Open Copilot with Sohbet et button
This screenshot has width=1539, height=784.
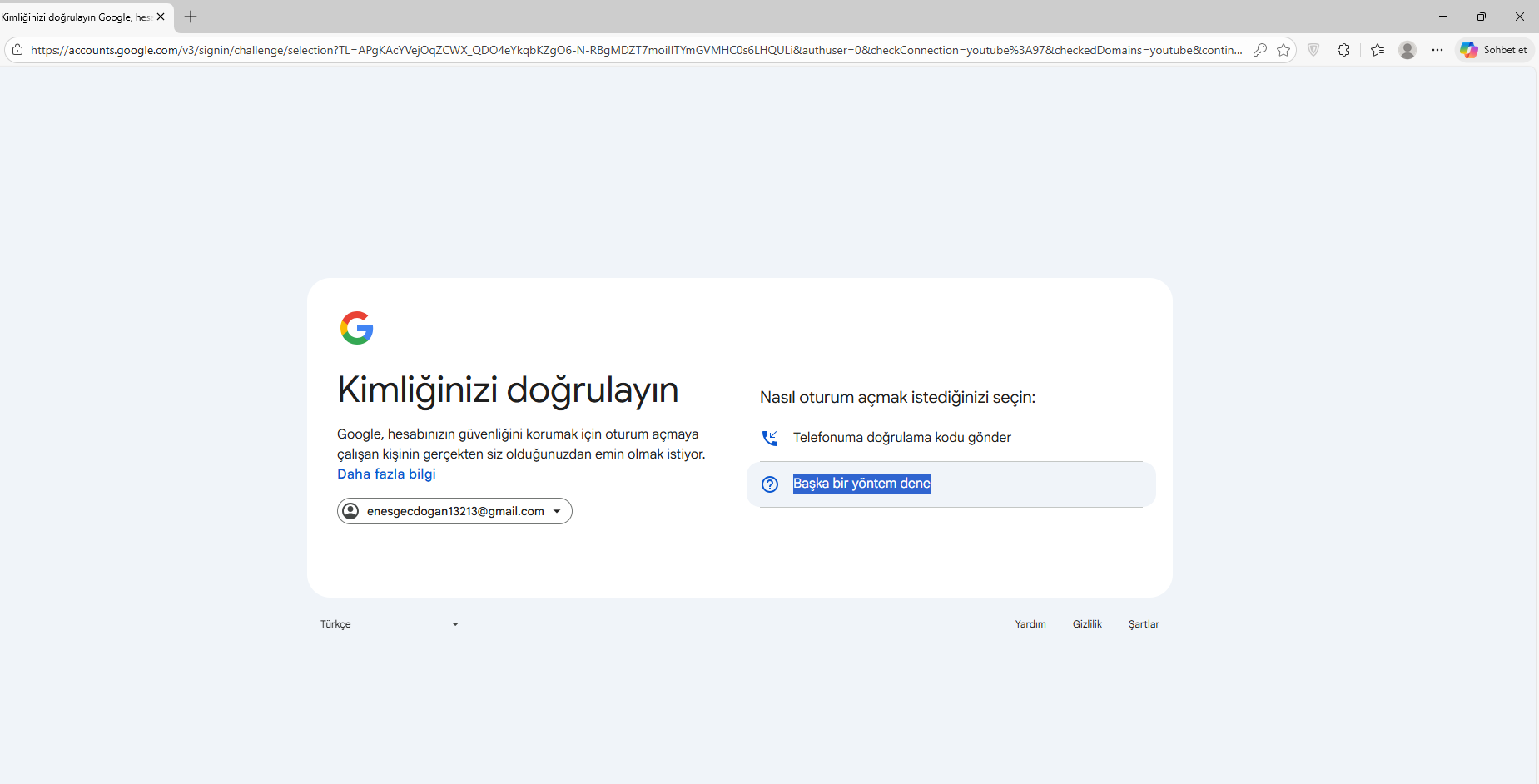point(1495,50)
